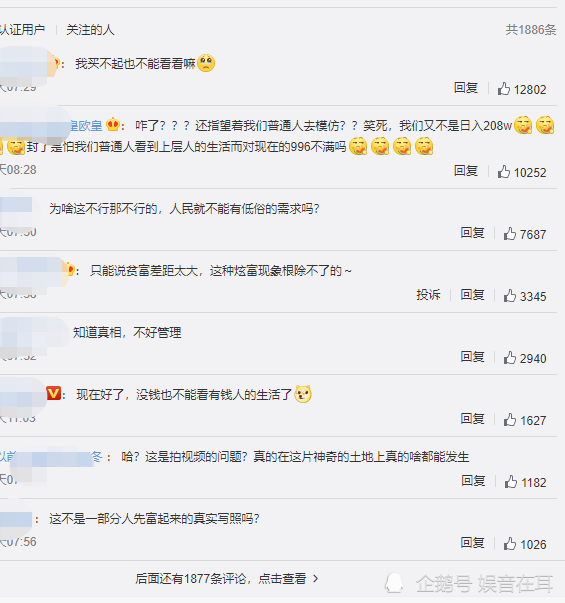
Task: Like the comment with 1182 likes
Action: pos(510,481)
